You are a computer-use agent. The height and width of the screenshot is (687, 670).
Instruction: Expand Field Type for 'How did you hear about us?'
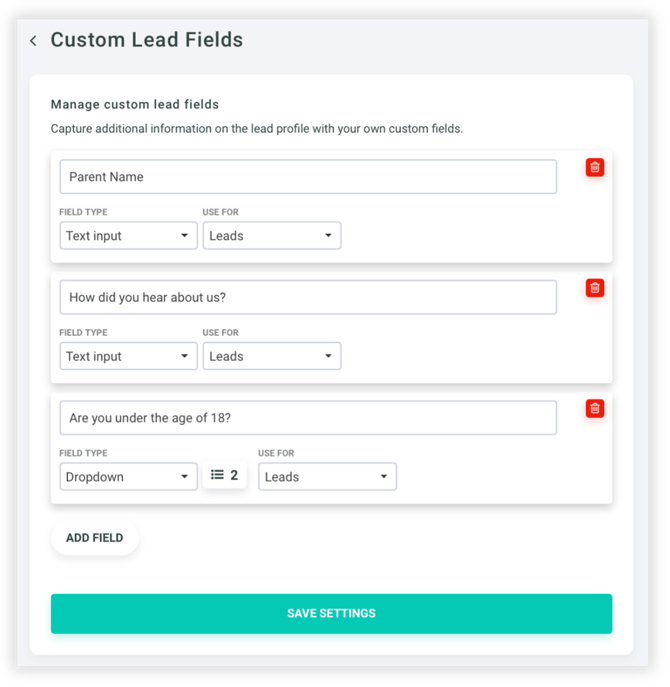coord(128,356)
